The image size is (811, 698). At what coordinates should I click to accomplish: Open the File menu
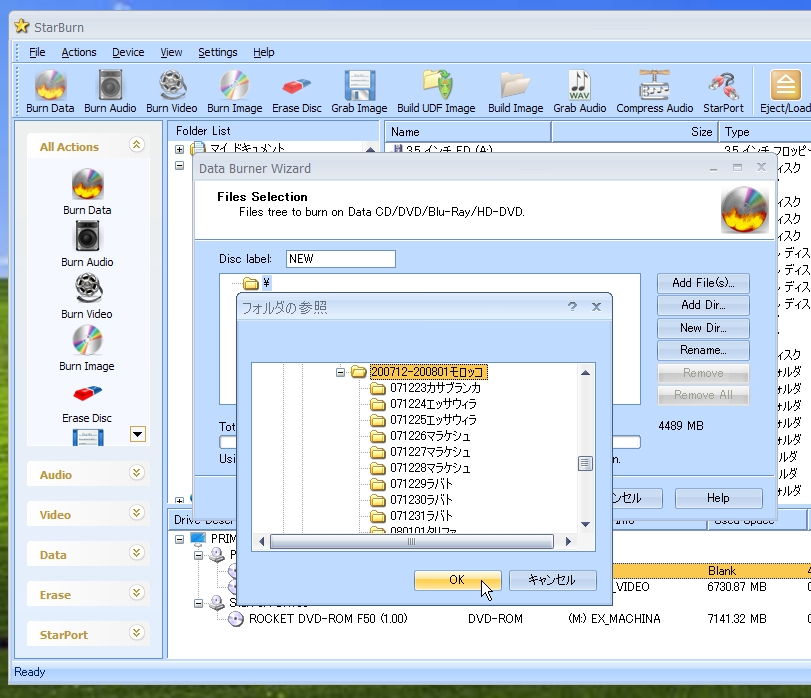click(37, 52)
